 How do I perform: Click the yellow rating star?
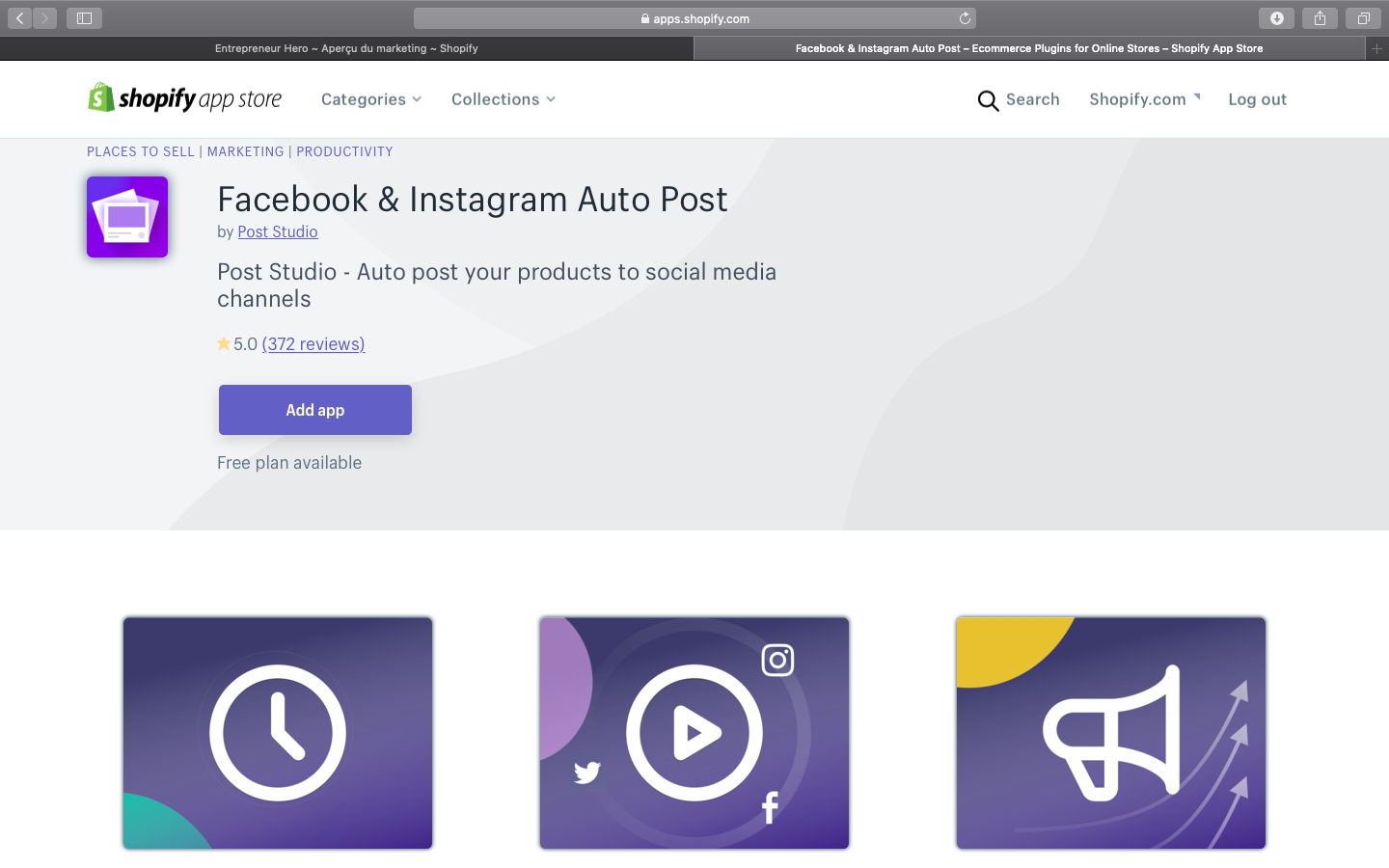pos(224,343)
